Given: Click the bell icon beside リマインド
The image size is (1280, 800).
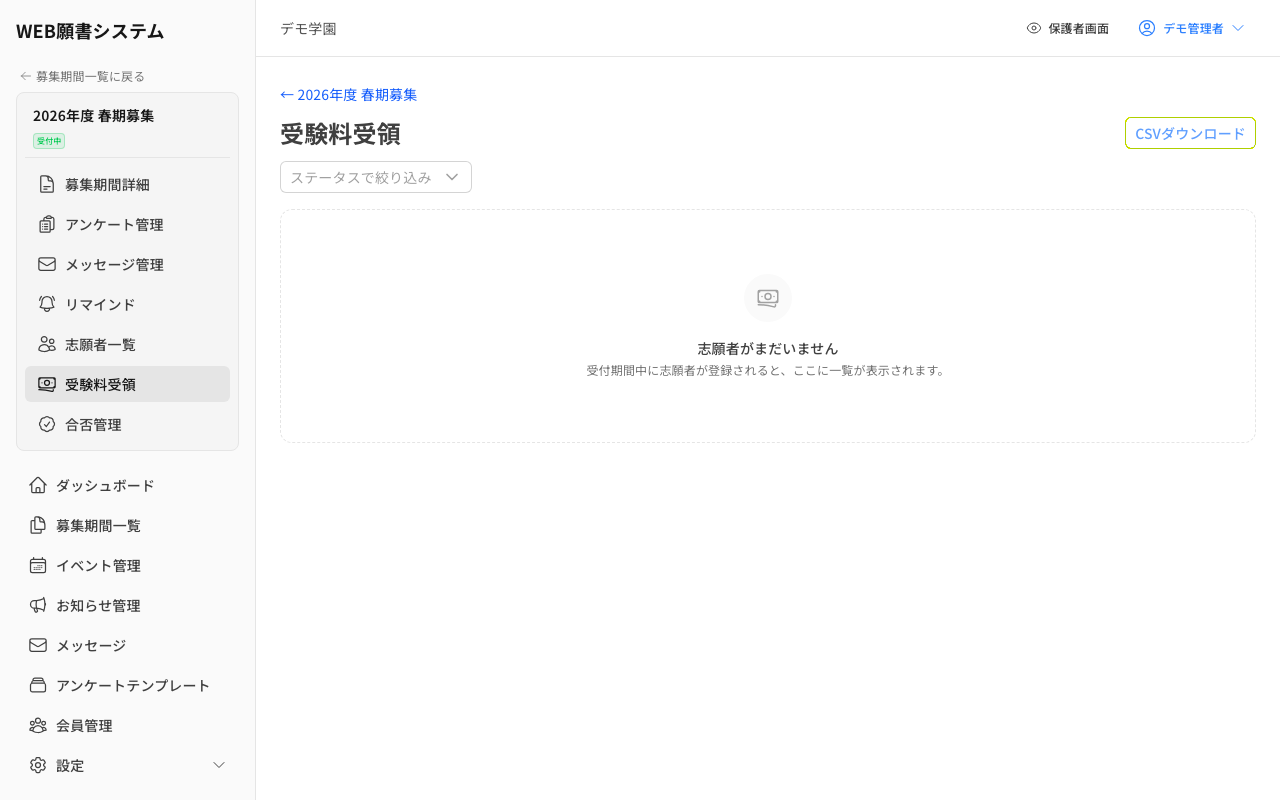Looking at the screenshot, I should click(x=47, y=304).
